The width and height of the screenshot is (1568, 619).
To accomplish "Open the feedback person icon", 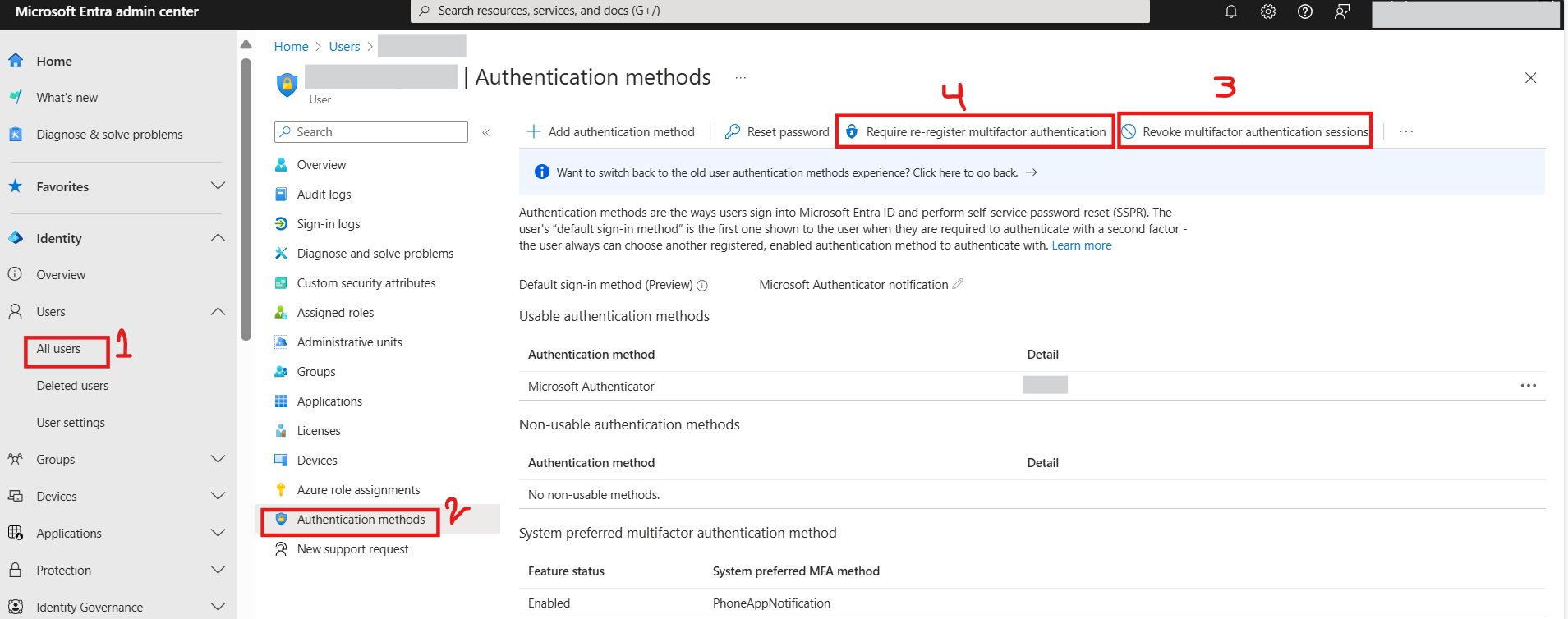I will click(1342, 11).
